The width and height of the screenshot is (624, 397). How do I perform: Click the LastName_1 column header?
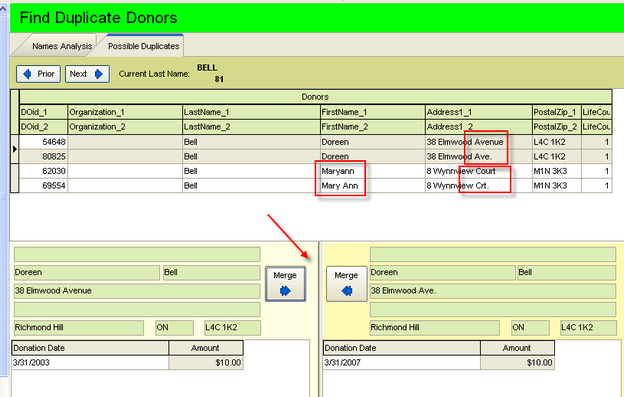click(x=251, y=112)
